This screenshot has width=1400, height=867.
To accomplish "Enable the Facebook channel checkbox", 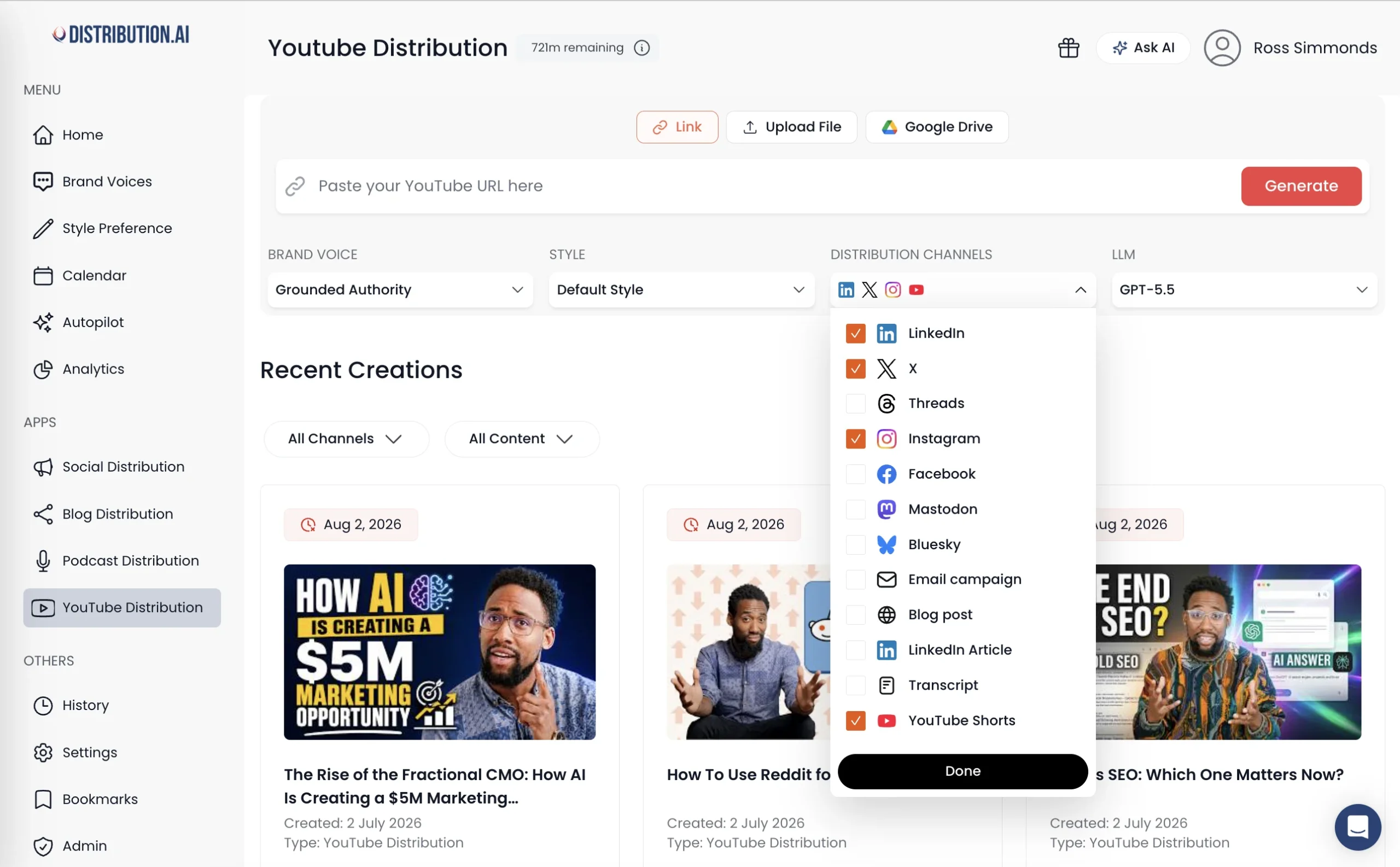I will tap(855, 474).
